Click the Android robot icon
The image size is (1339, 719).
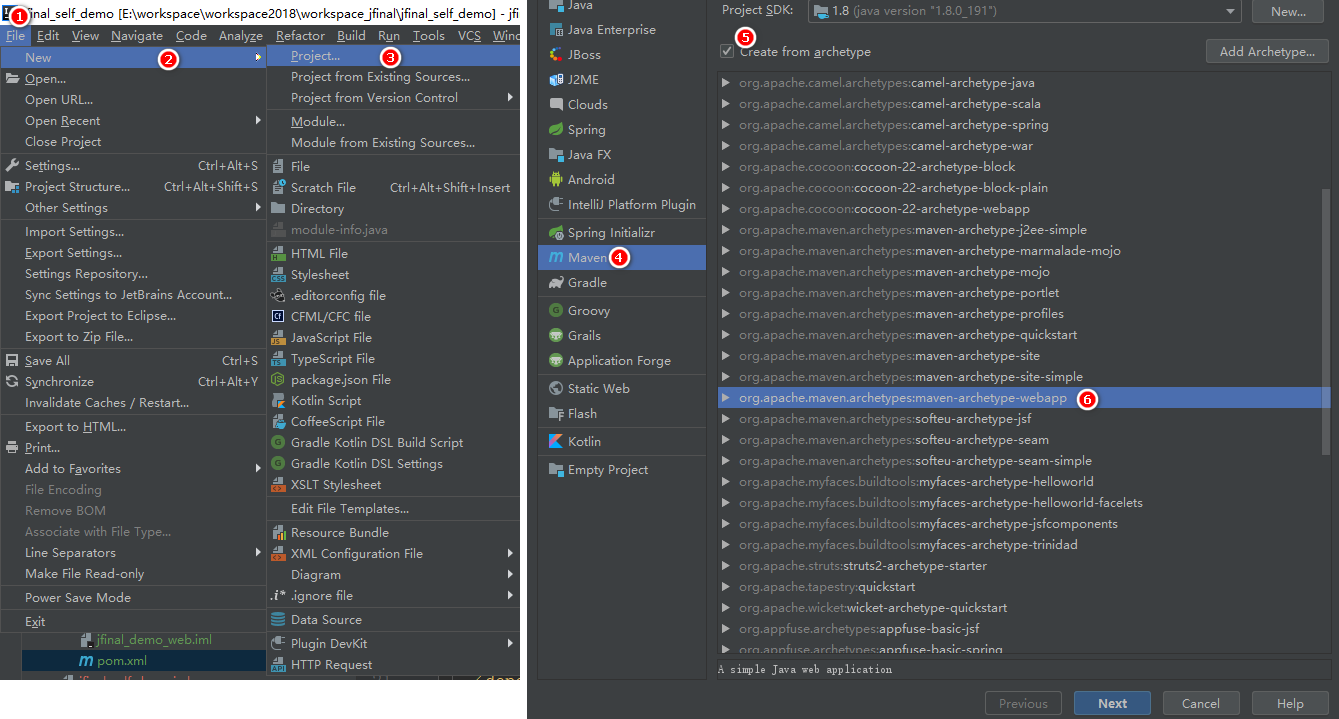[x=556, y=179]
